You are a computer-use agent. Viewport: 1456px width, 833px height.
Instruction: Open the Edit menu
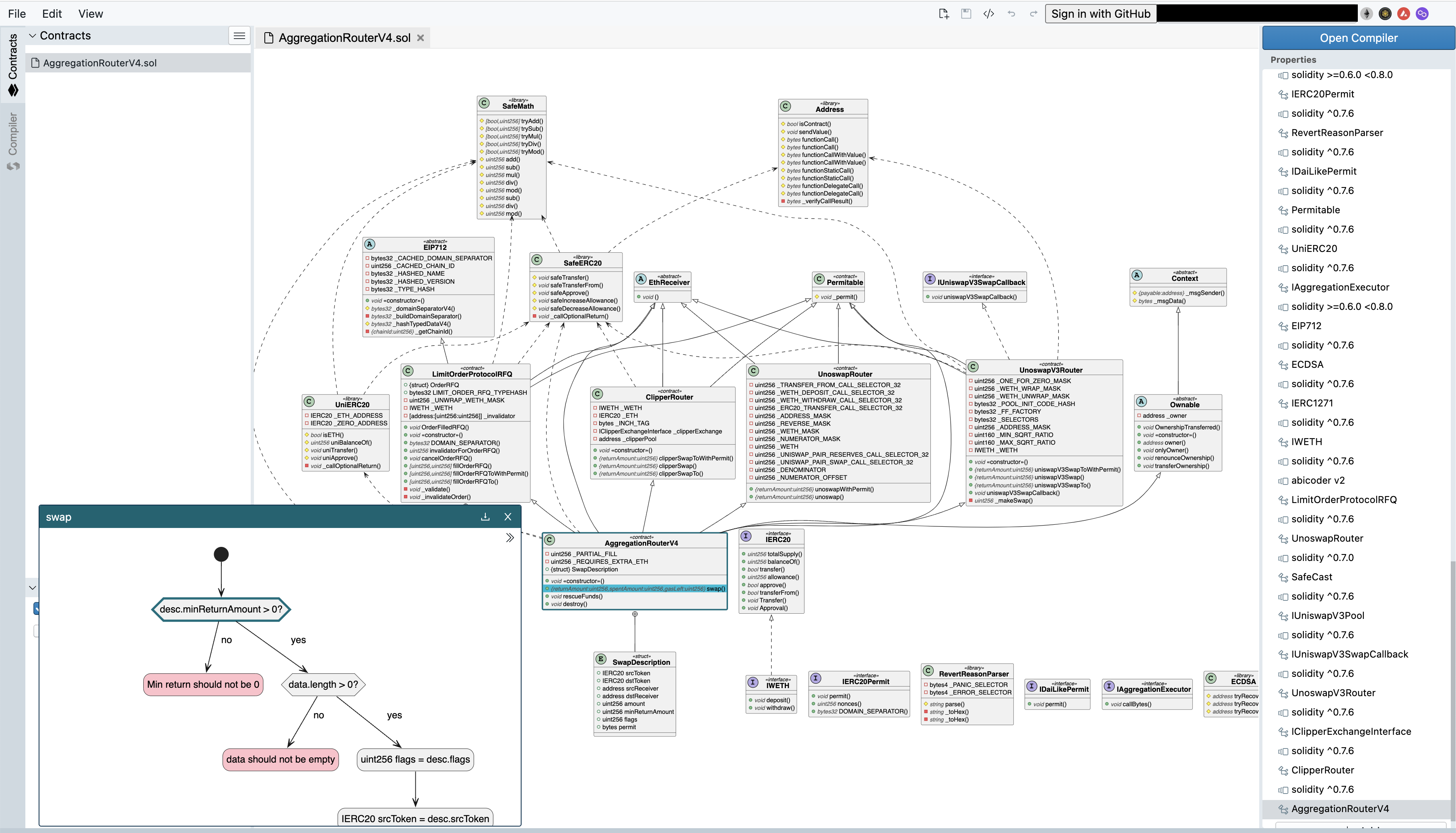tap(52, 14)
